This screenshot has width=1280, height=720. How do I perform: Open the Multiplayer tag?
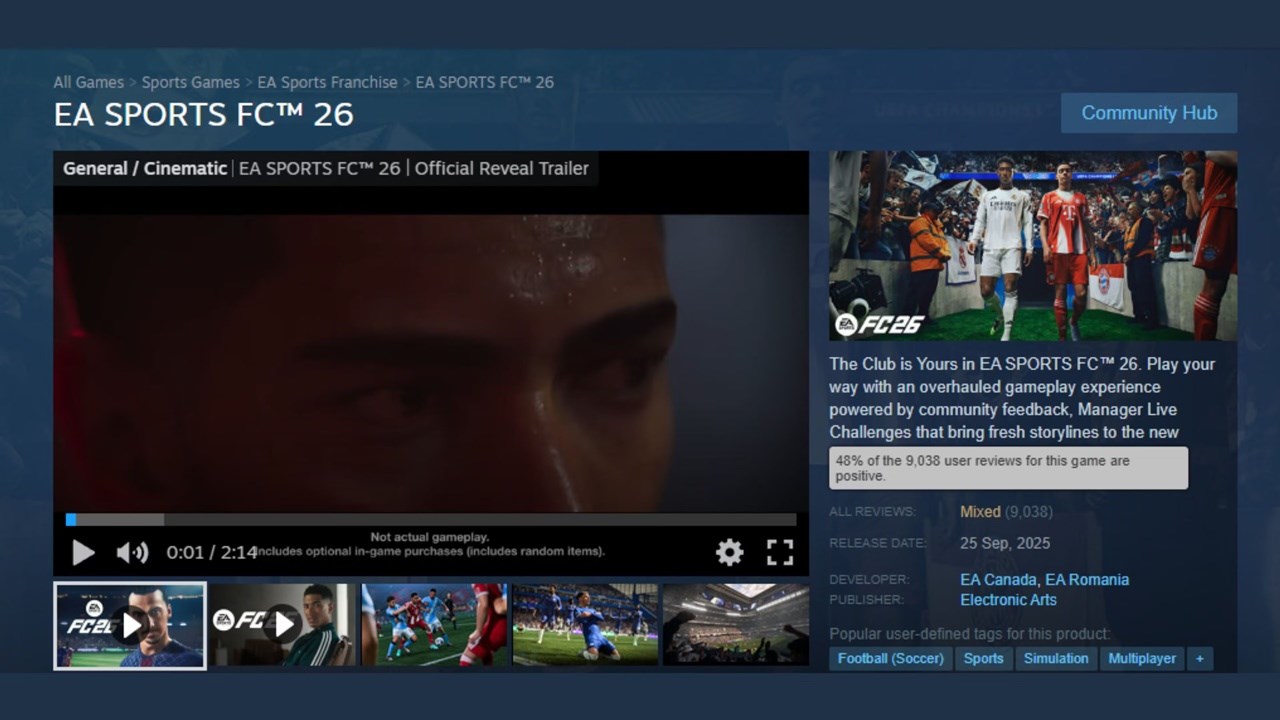(x=1142, y=658)
